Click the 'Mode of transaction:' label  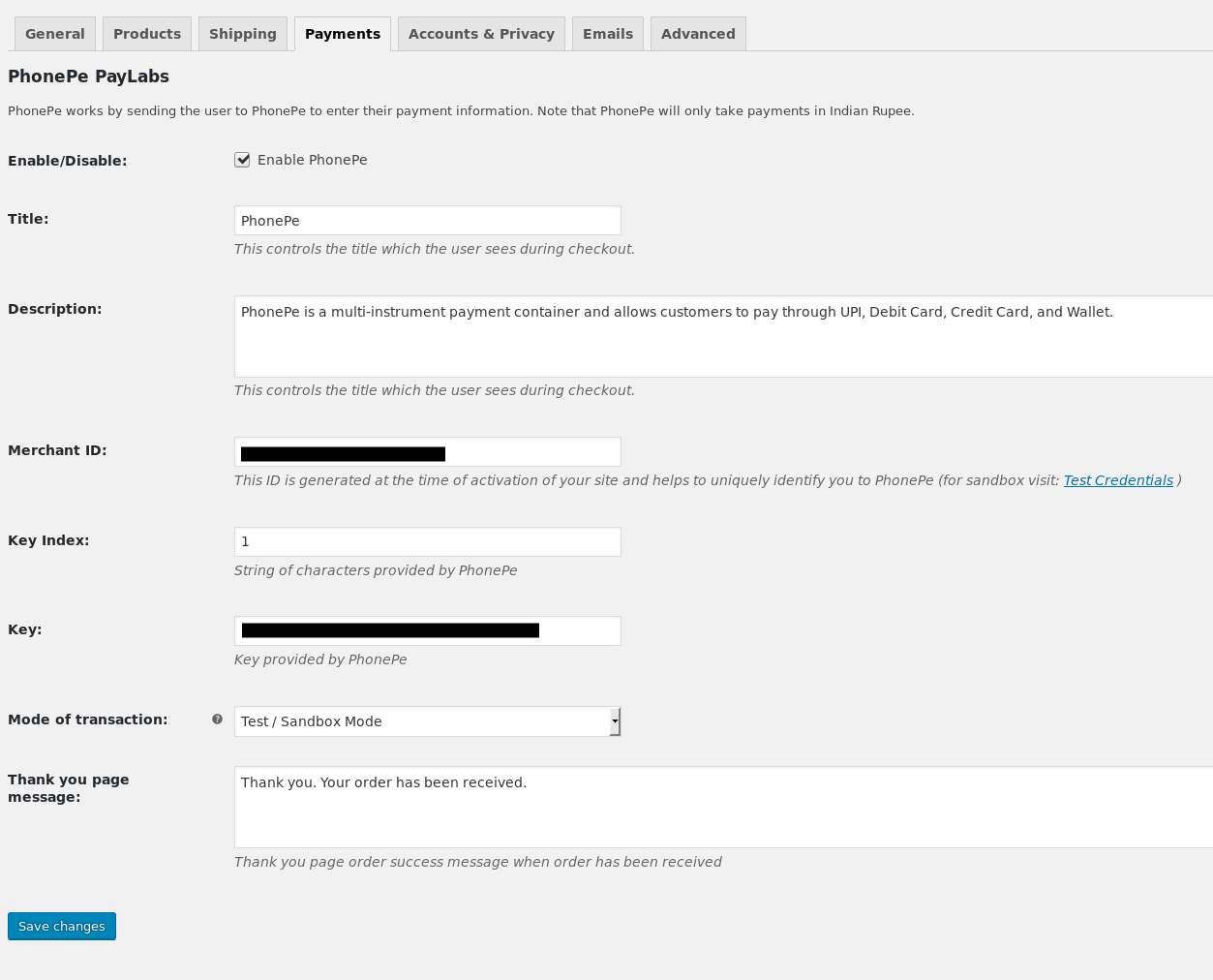click(88, 720)
